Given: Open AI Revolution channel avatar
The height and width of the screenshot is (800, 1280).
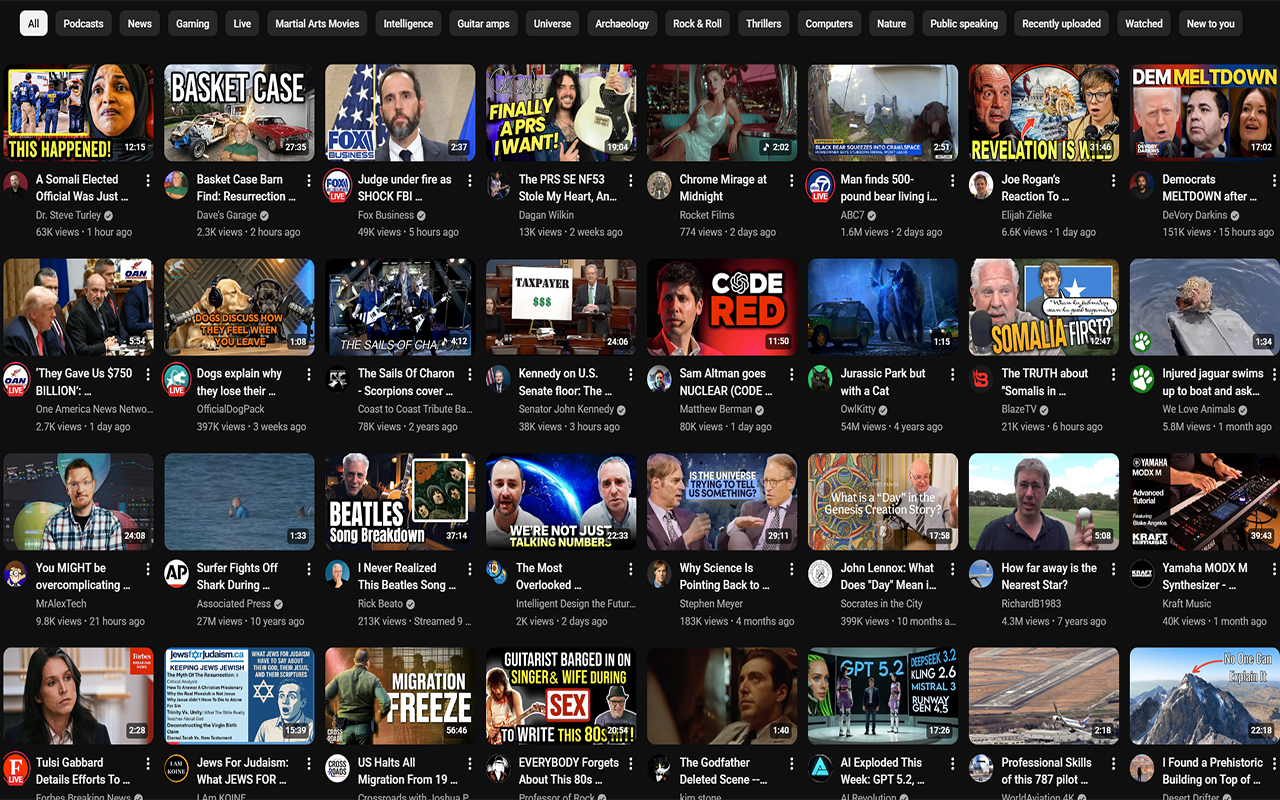Looking at the screenshot, I should tap(820, 768).
